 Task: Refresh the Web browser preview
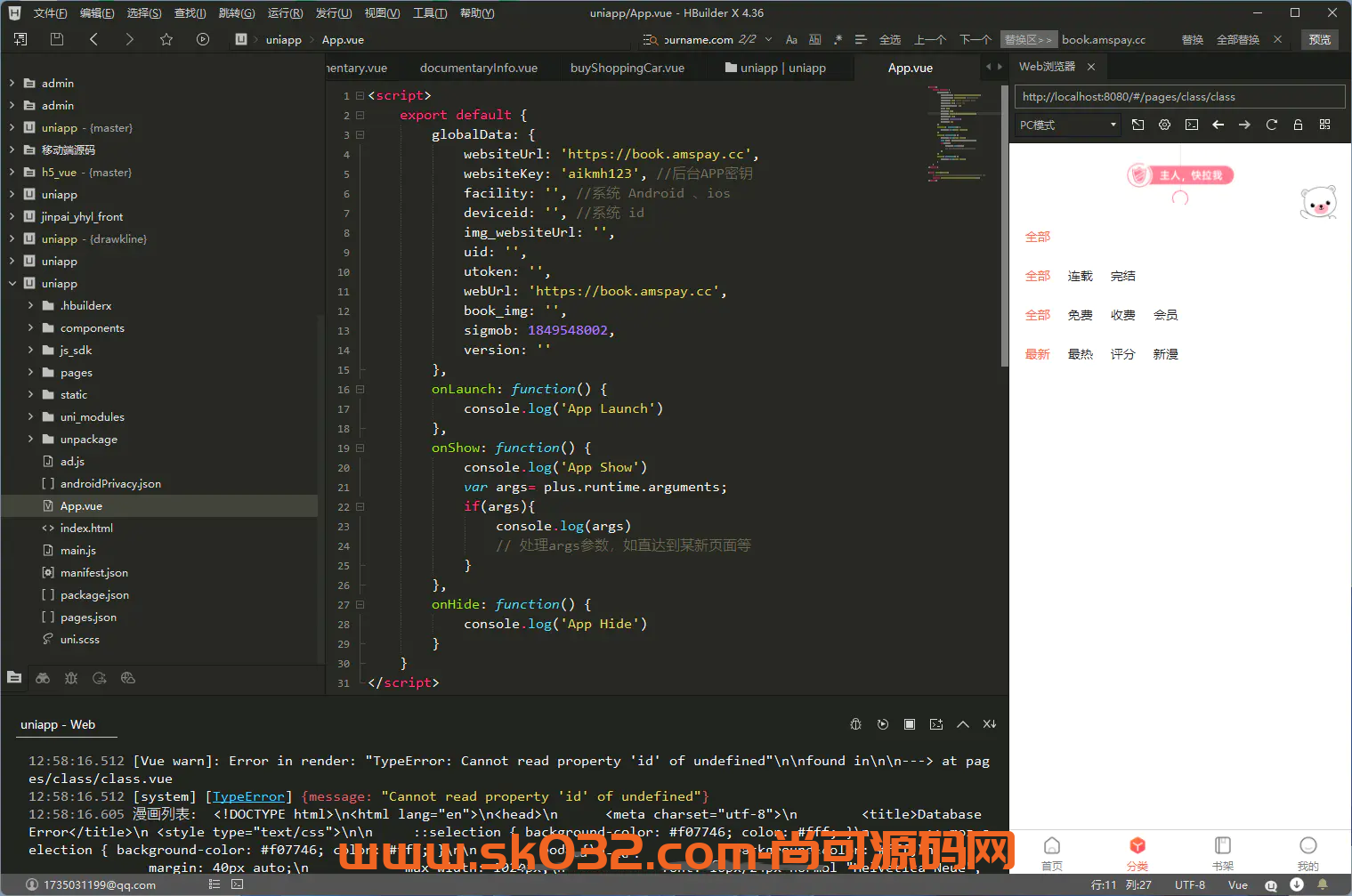(x=1271, y=125)
